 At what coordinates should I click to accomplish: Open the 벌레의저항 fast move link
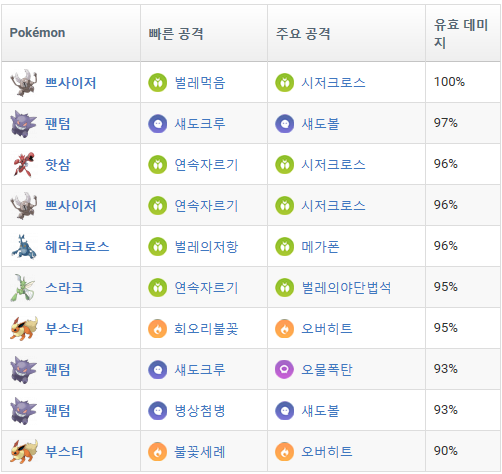click(x=206, y=247)
